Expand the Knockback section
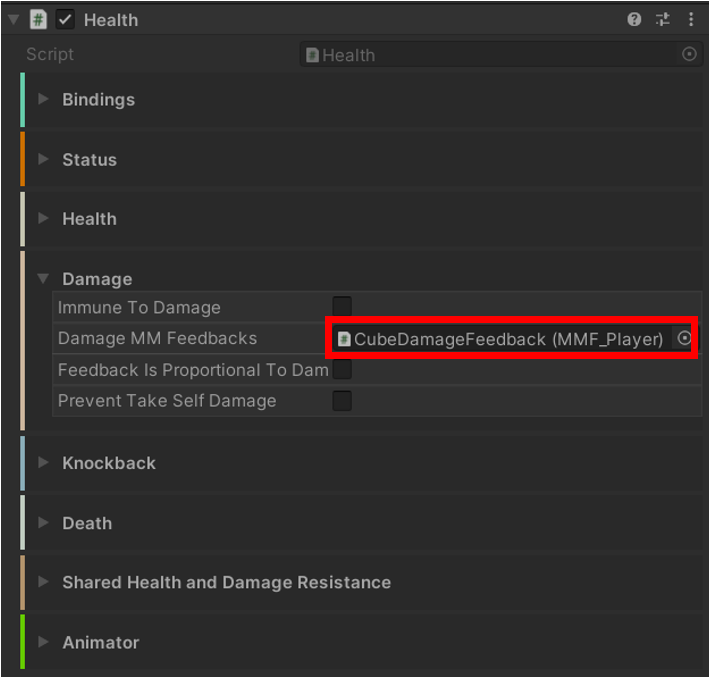The image size is (709, 677). tap(43, 463)
